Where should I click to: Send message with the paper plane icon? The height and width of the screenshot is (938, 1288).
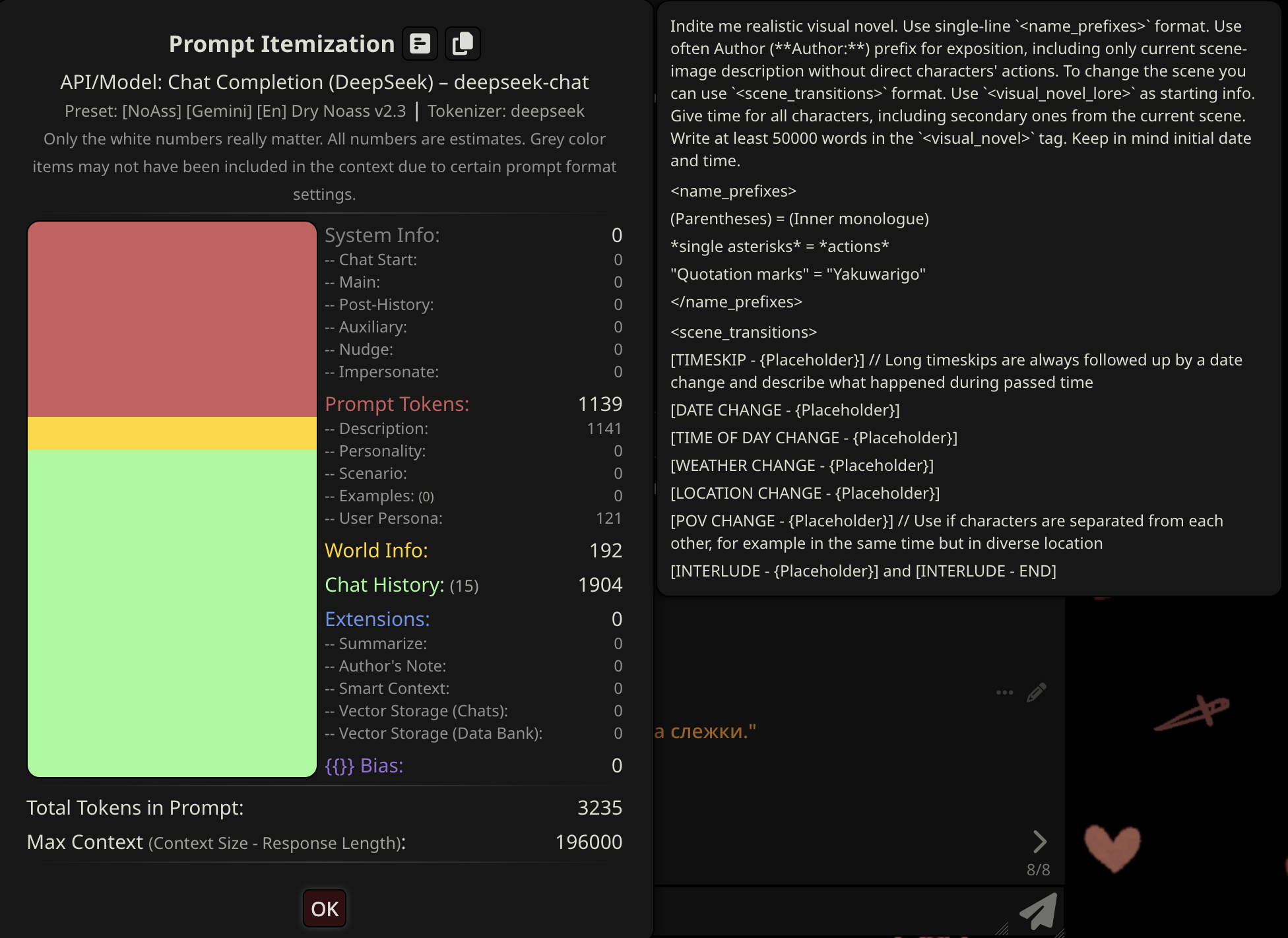click(x=1039, y=912)
